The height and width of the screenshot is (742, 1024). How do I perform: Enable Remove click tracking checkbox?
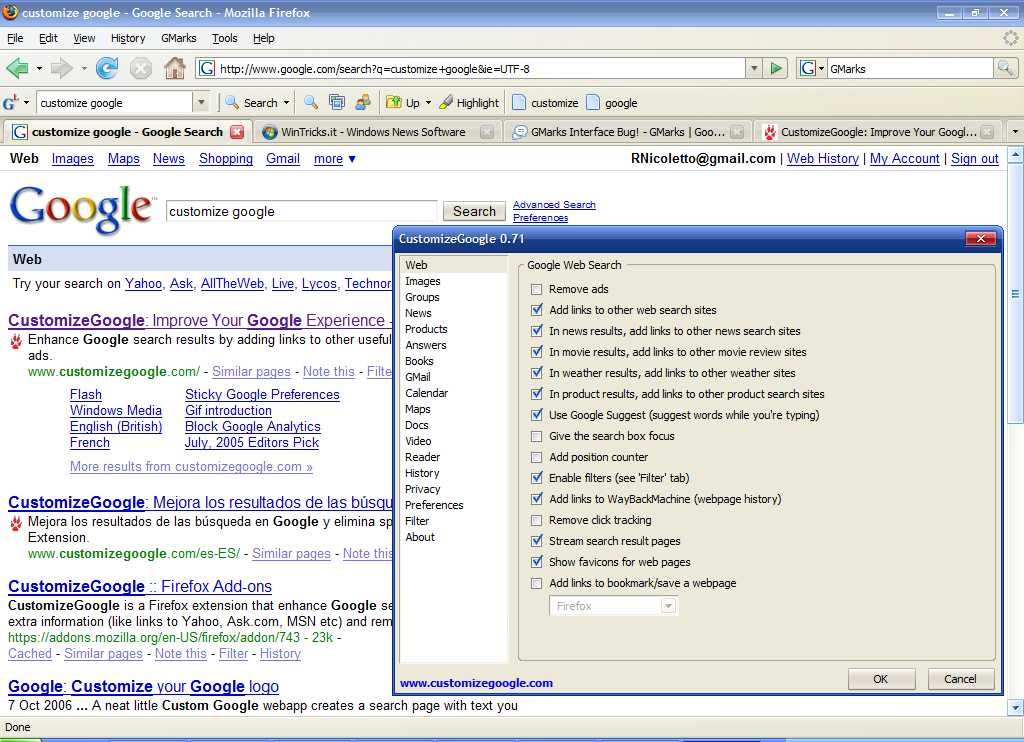pos(537,521)
